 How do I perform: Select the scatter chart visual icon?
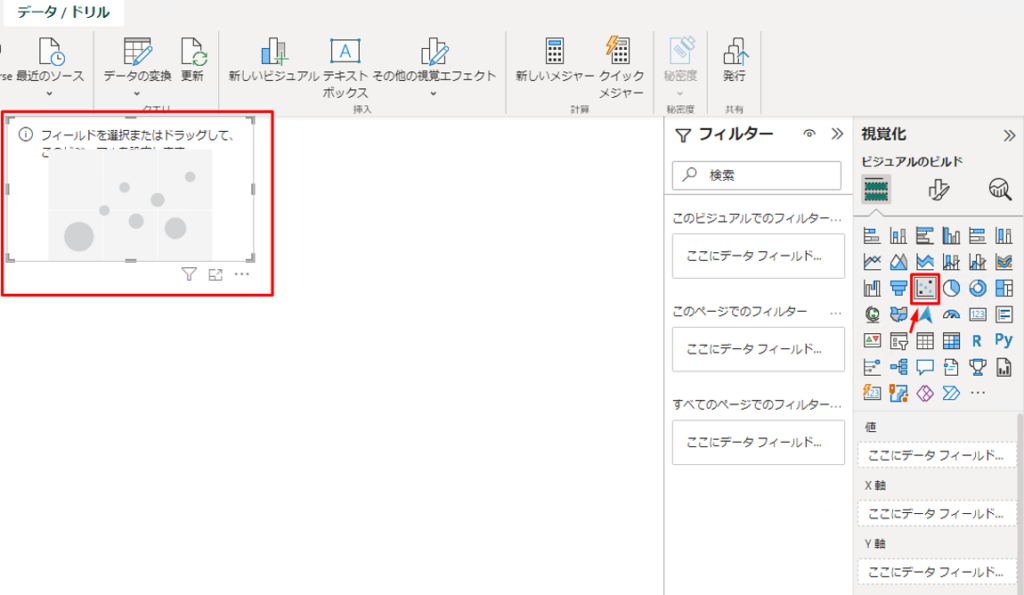pyautogui.click(x=925, y=288)
